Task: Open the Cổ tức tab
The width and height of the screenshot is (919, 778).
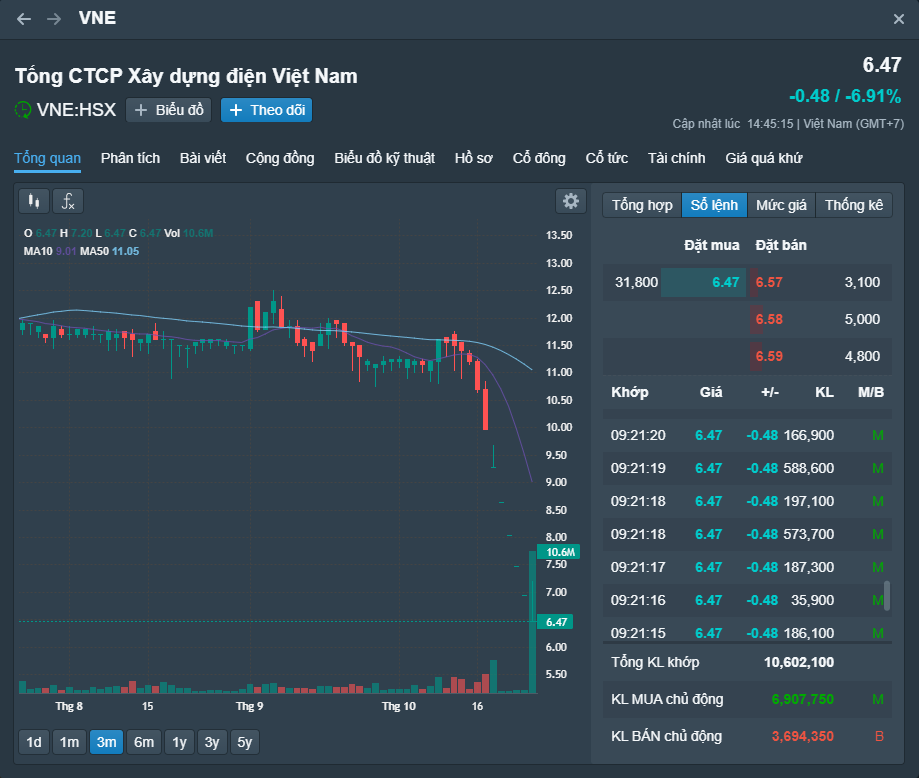Action: click(607, 158)
